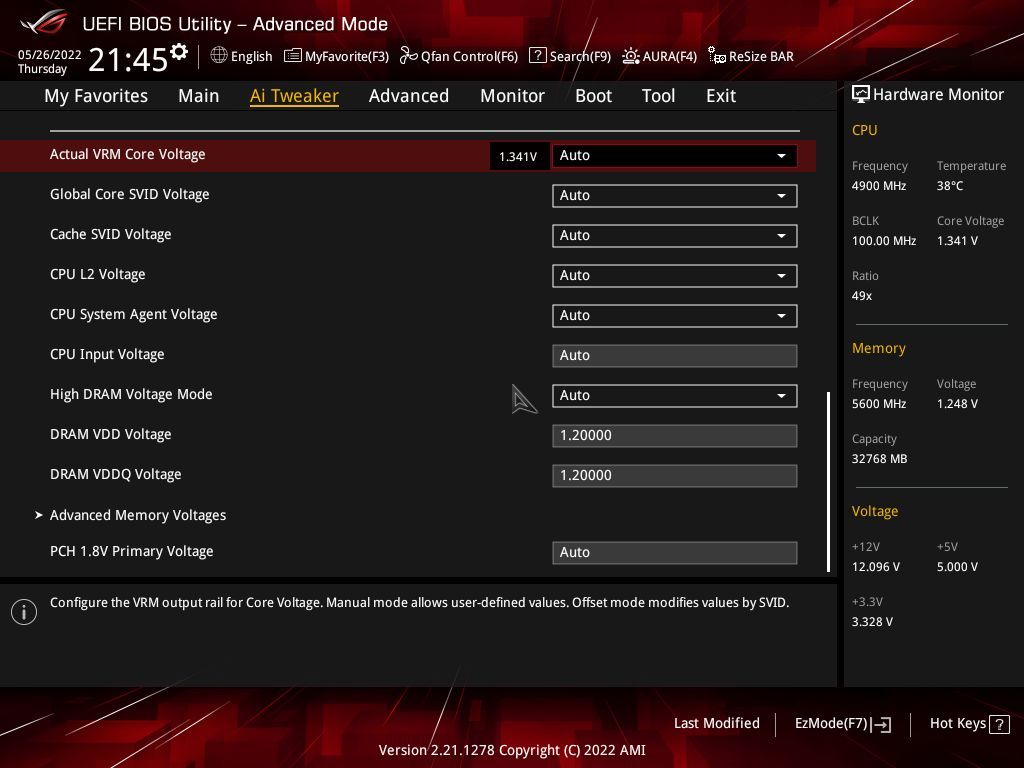Select Global Core SVID Voltage label
Image resolution: width=1024 pixels, height=768 pixels.
(129, 195)
